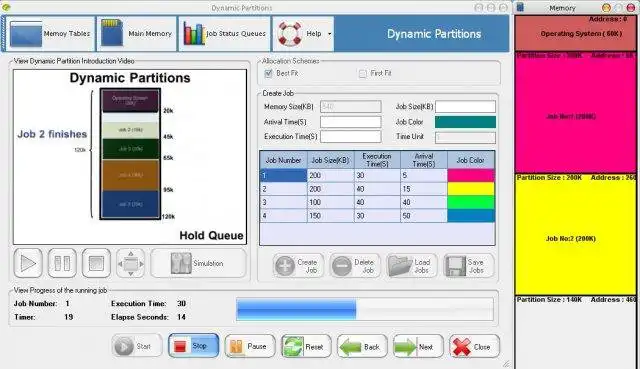Click the Arrival Time(S) input field
Viewport: 640px width, 369px height.
(351, 122)
